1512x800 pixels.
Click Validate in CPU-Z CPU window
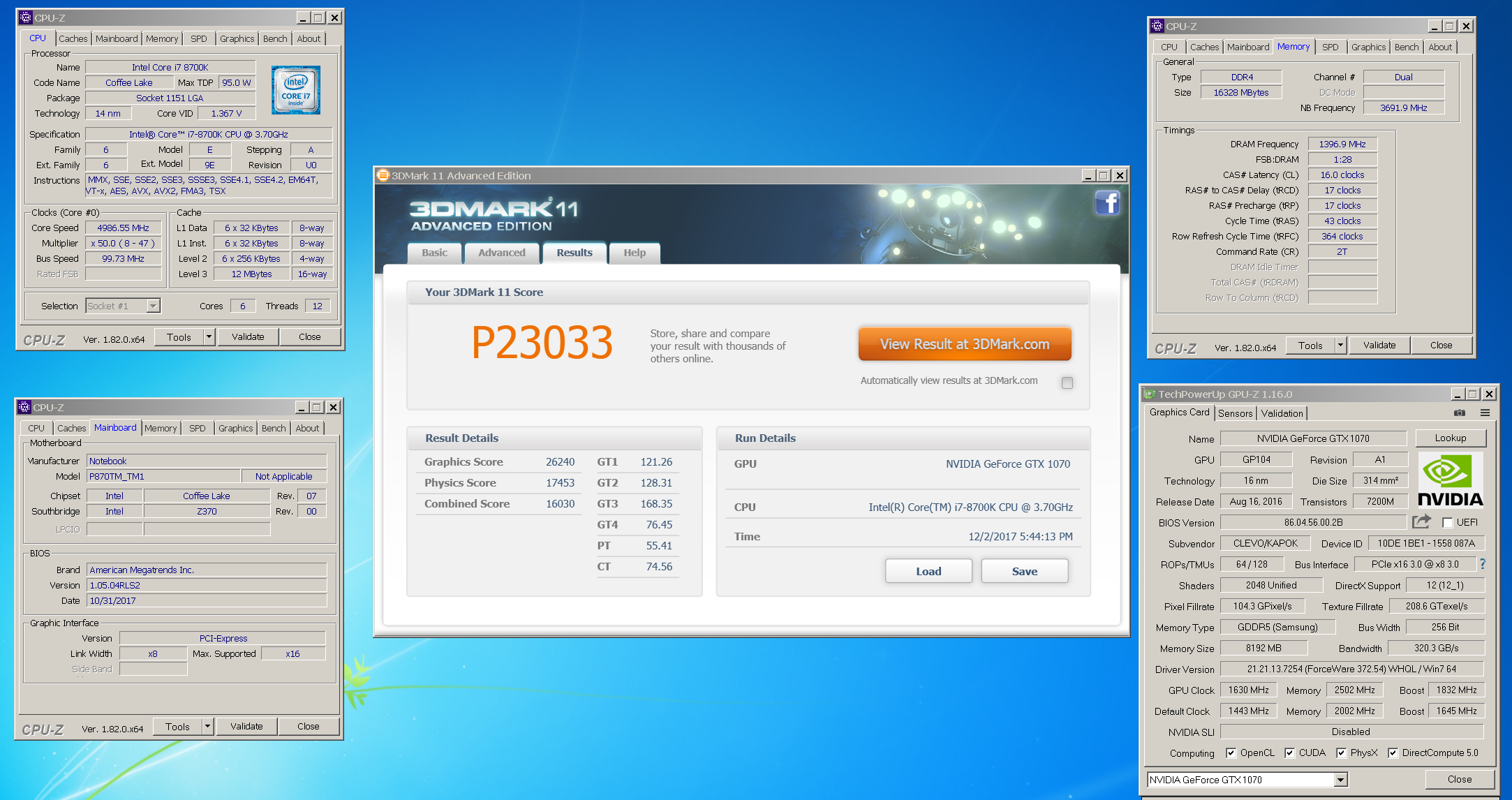pos(248,337)
